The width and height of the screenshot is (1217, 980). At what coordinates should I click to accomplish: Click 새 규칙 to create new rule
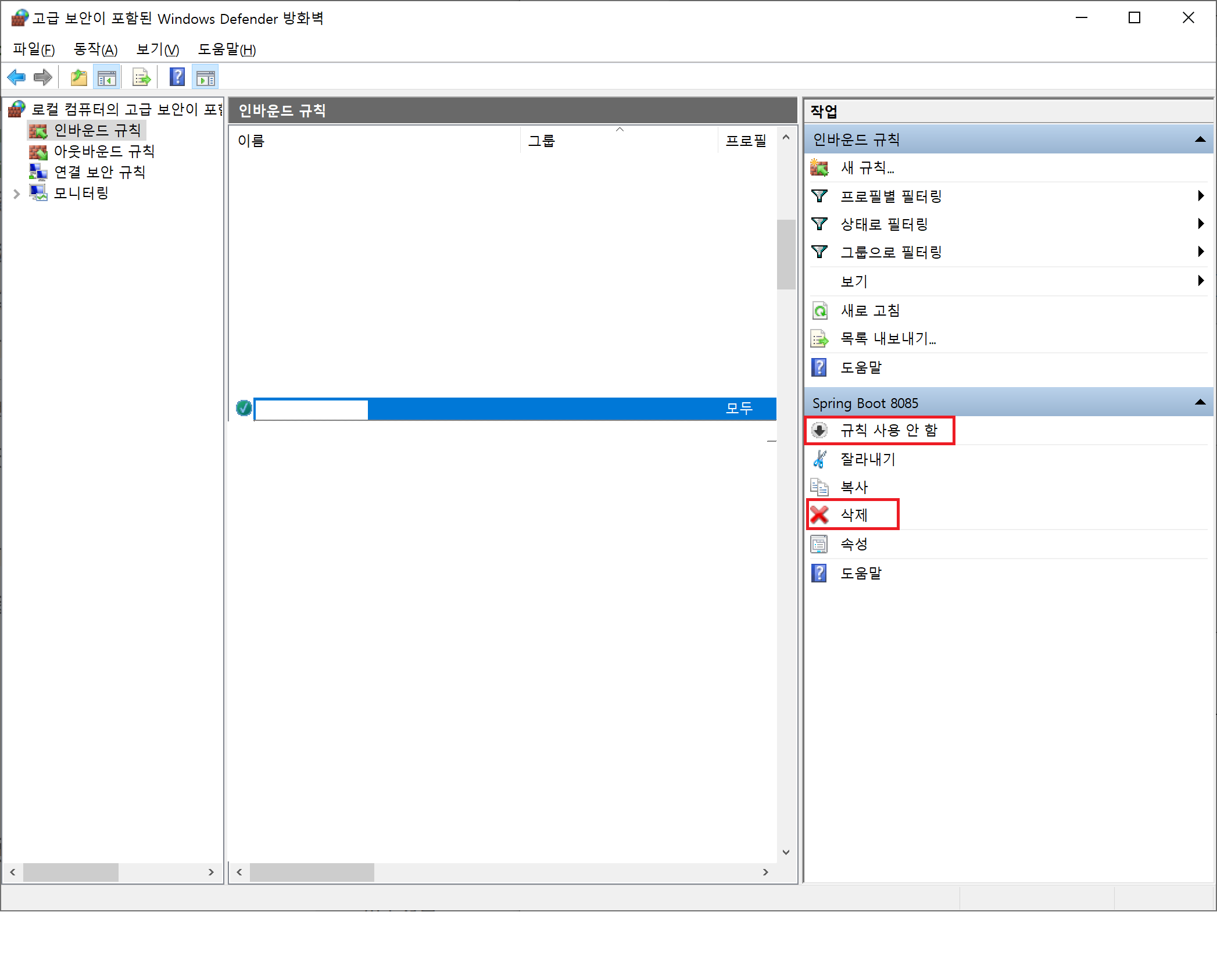pos(867,168)
